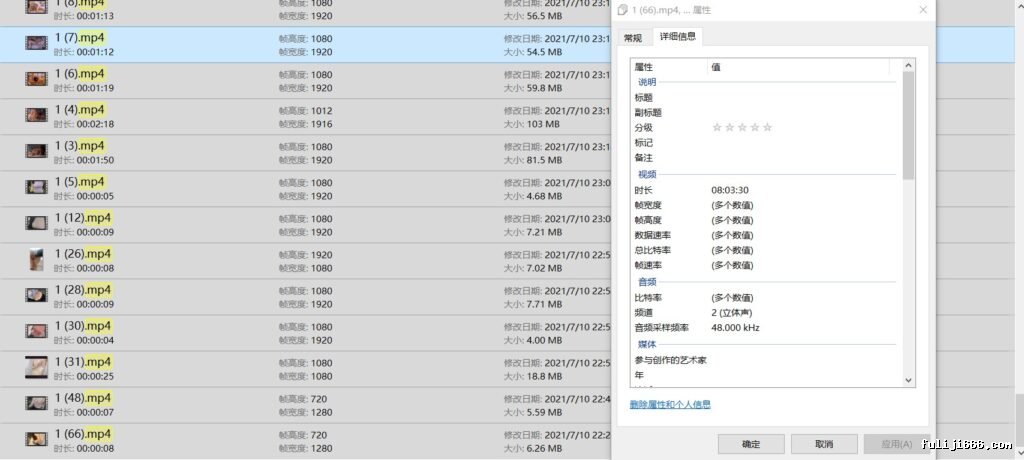The height and width of the screenshot is (460, 1024).
Task: Click the 标记 property value field
Action: (803, 142)
